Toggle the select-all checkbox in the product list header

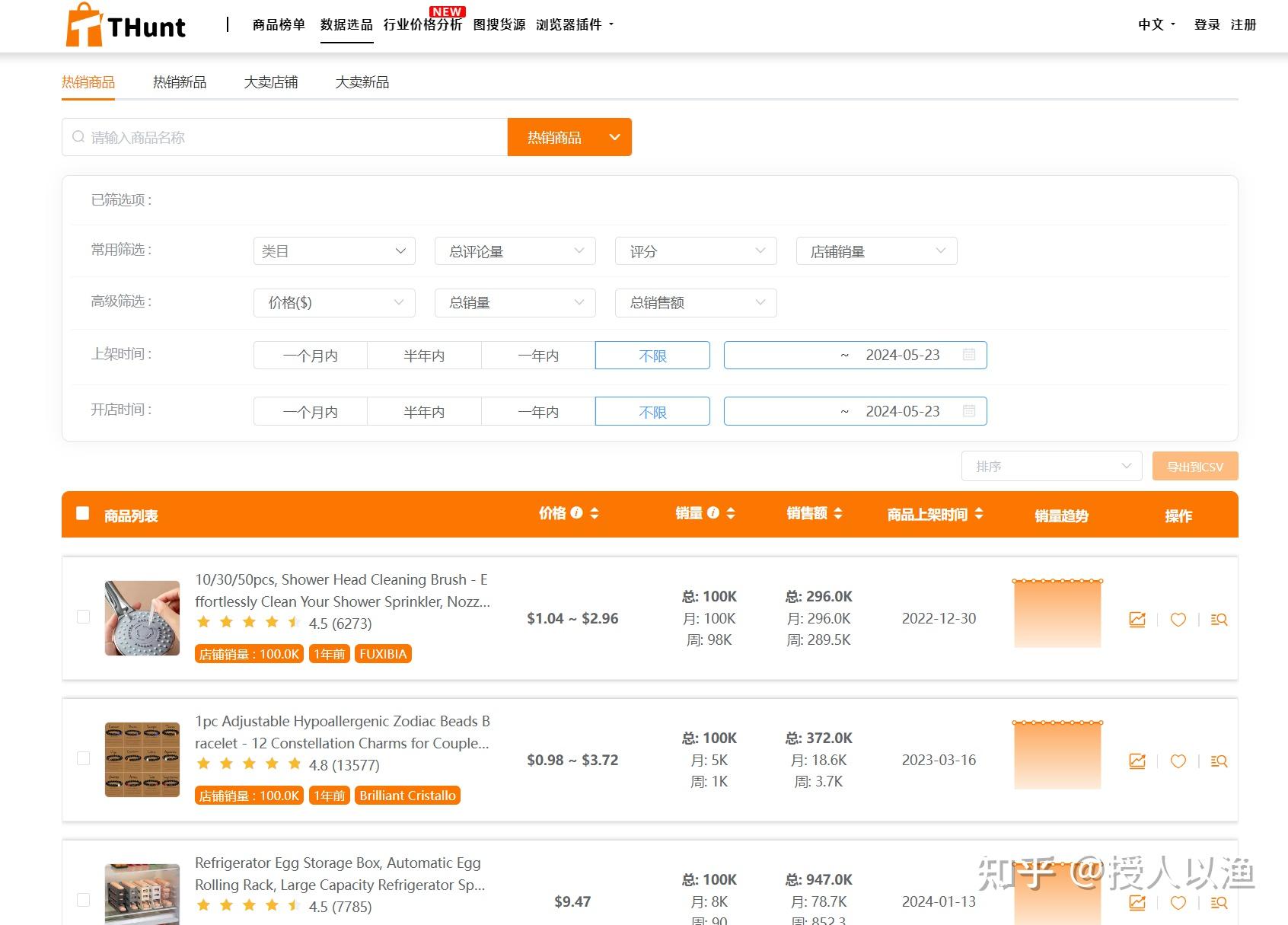[x=83, y=514]
